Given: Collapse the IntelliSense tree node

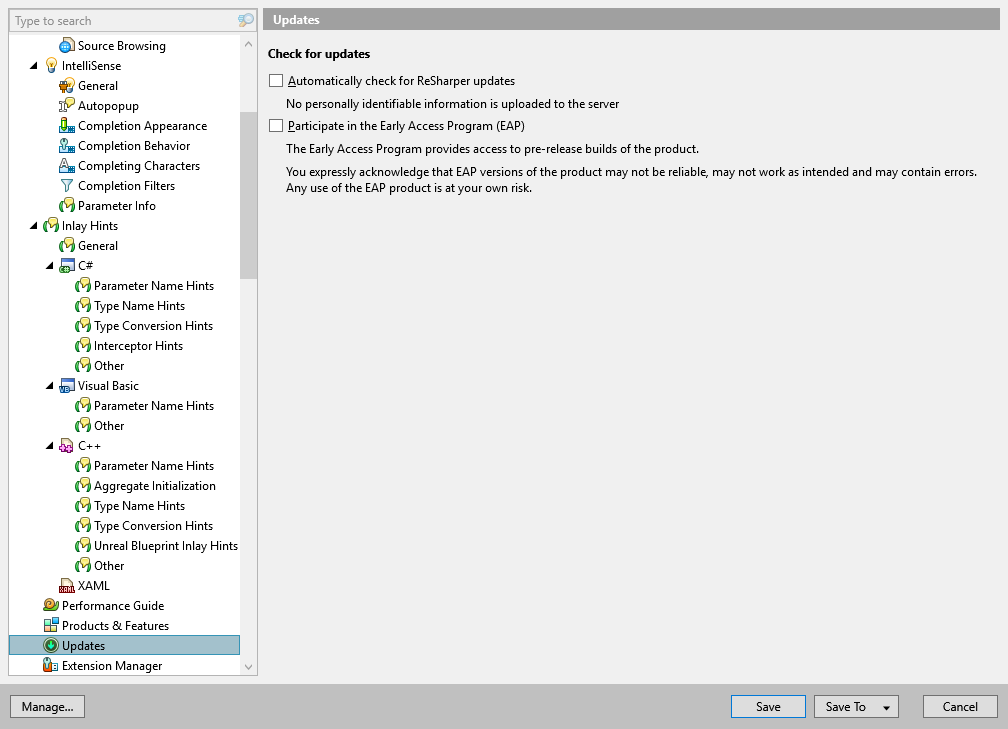Looking at the screenshot, I should (x=34, y=66).
